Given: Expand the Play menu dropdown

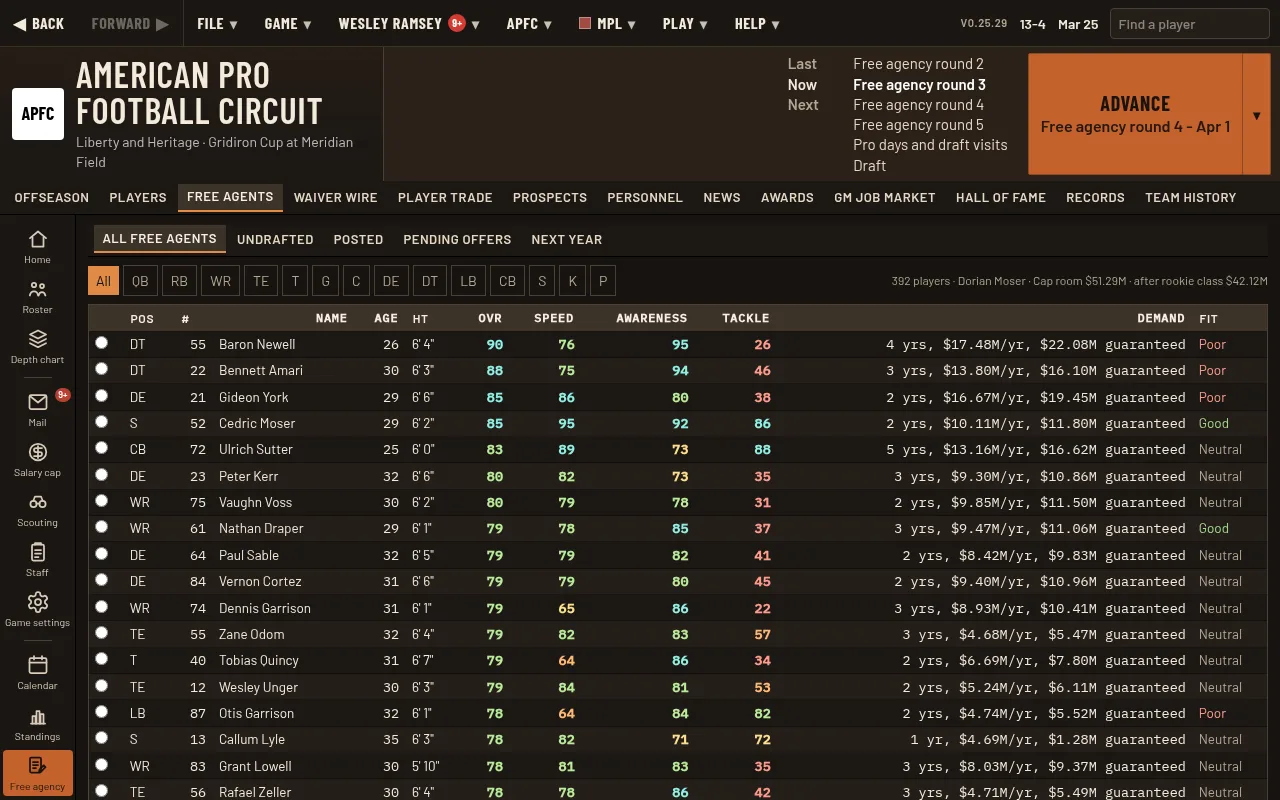Looking at the screenshot, I should pos(685,23).
